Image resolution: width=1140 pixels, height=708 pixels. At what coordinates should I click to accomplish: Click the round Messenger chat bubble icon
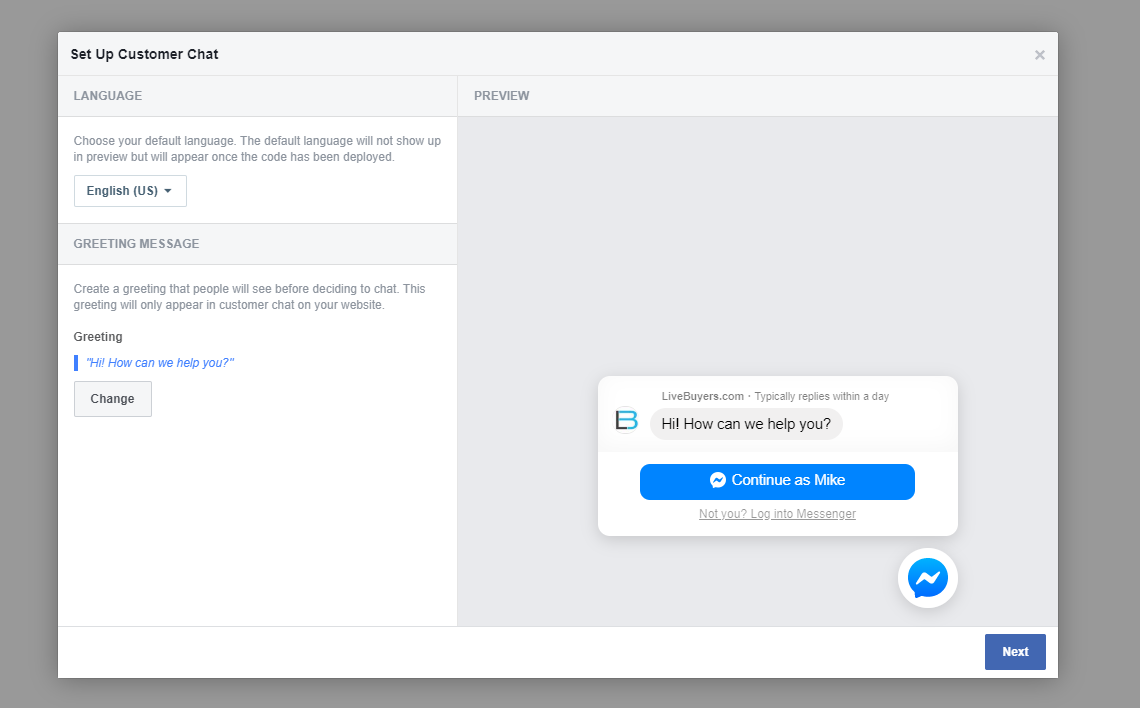tap(928, 578)
